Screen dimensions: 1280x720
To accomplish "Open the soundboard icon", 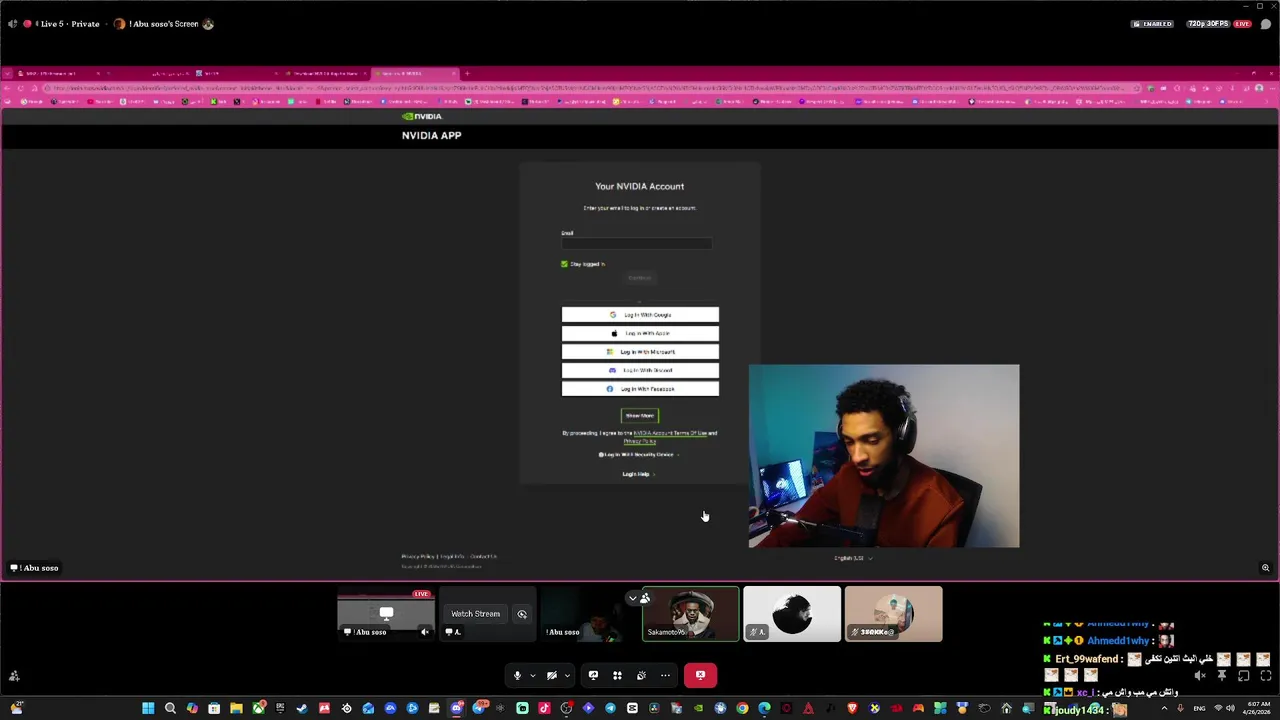I will click(641, 675).
